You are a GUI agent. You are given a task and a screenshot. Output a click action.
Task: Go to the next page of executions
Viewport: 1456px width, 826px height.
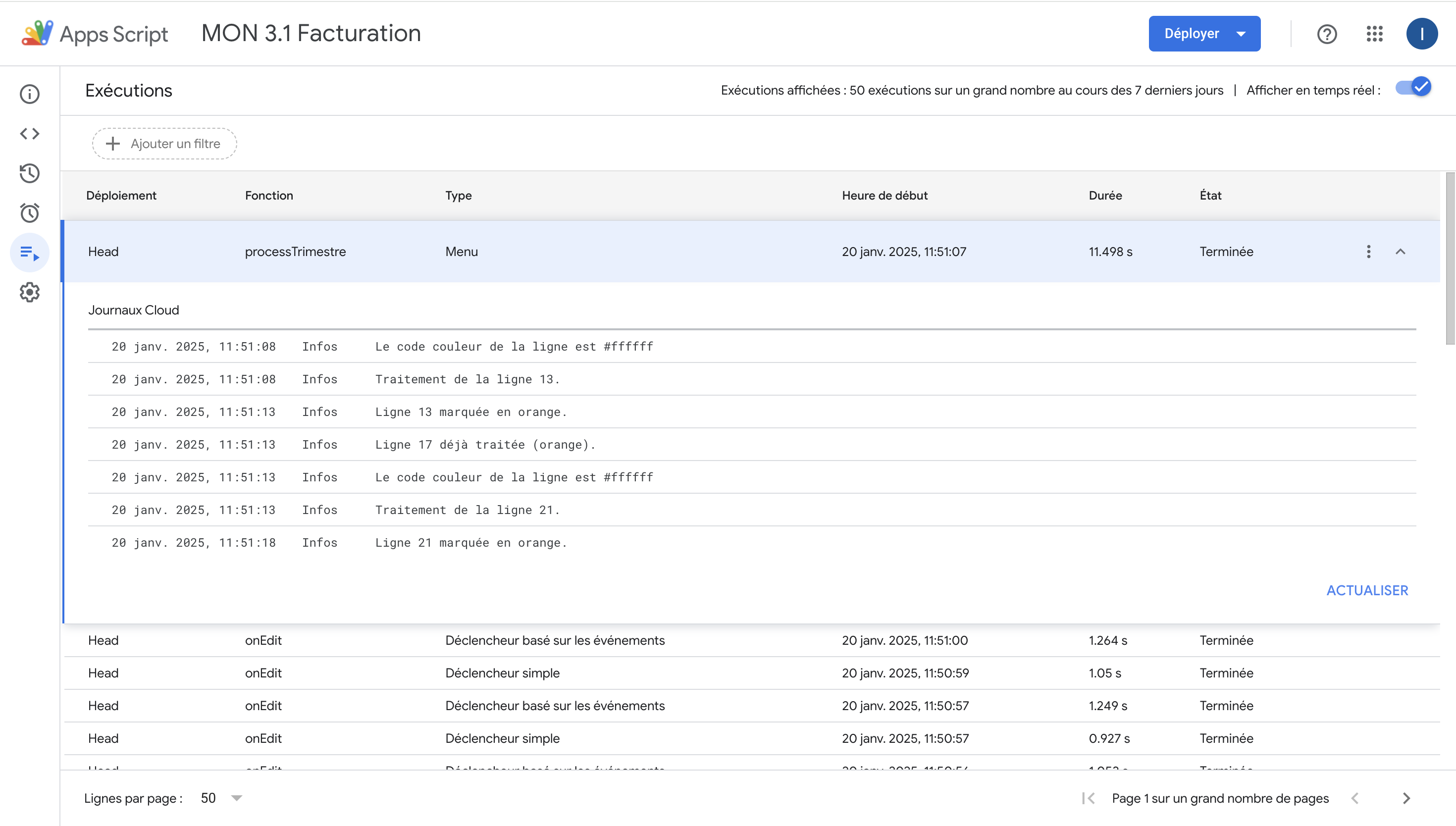tap(1406, 798)
